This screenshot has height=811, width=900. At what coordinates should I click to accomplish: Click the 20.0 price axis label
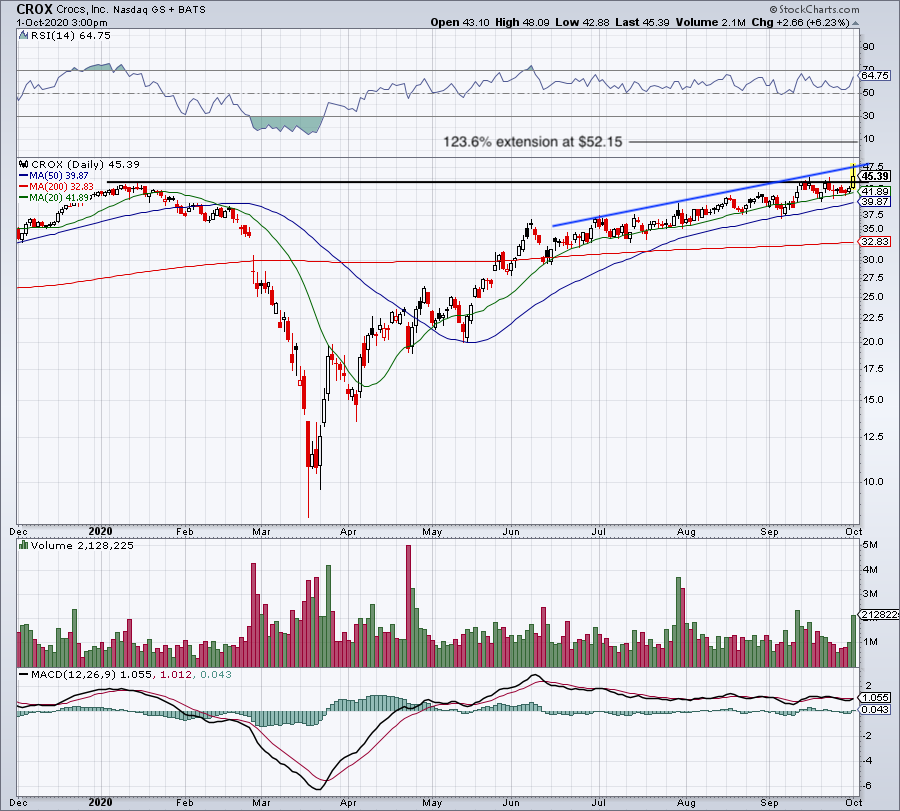tap(873, 342)
